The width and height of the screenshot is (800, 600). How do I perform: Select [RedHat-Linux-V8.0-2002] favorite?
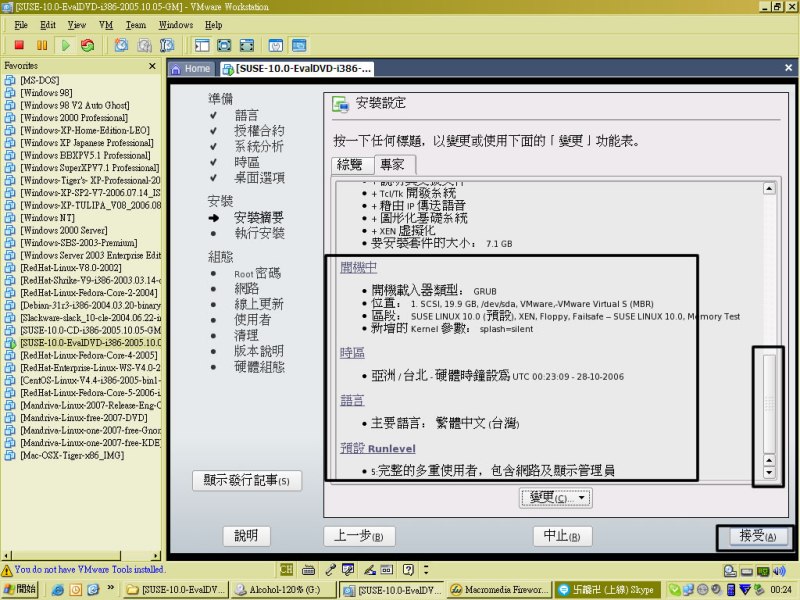point(71,268)
